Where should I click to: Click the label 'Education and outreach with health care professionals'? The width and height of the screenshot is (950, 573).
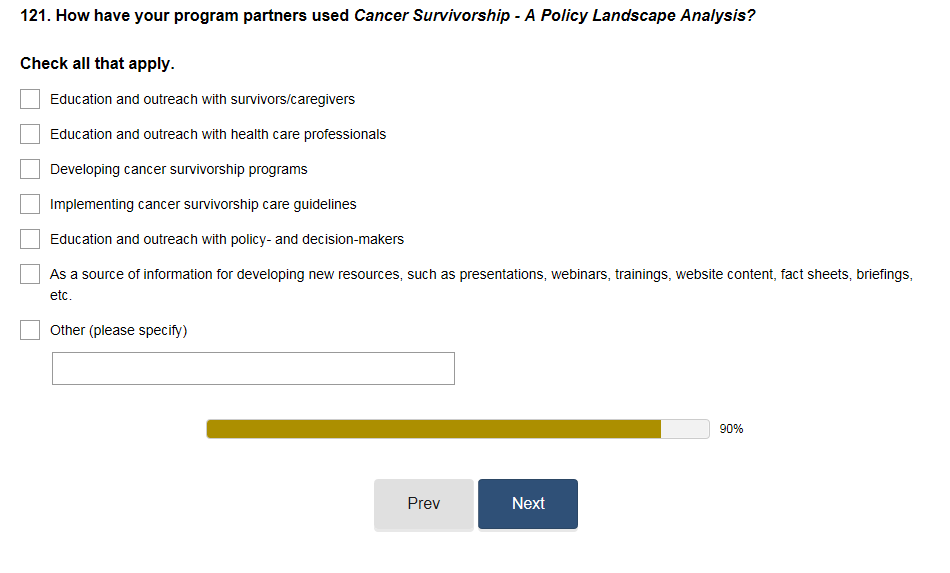(218, 134)
